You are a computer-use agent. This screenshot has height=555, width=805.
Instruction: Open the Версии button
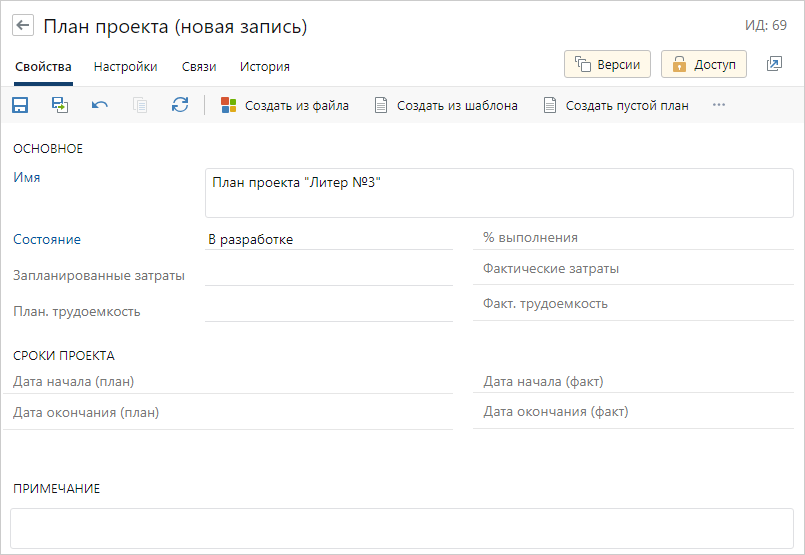(x=608, y=64)
